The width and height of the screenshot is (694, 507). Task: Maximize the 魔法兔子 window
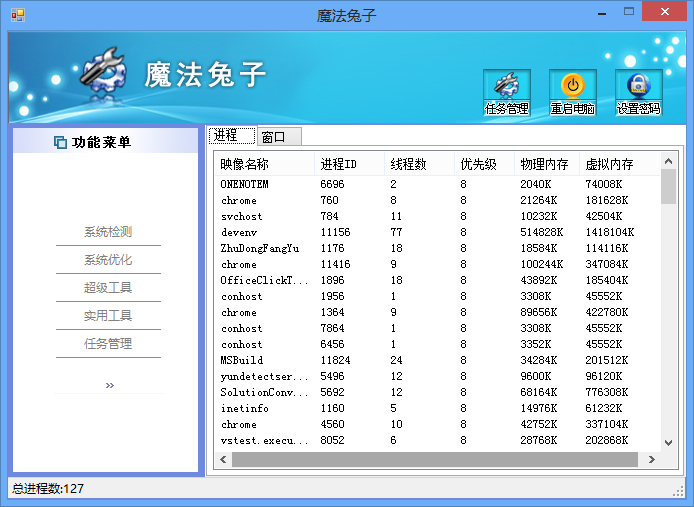point(629,12)
